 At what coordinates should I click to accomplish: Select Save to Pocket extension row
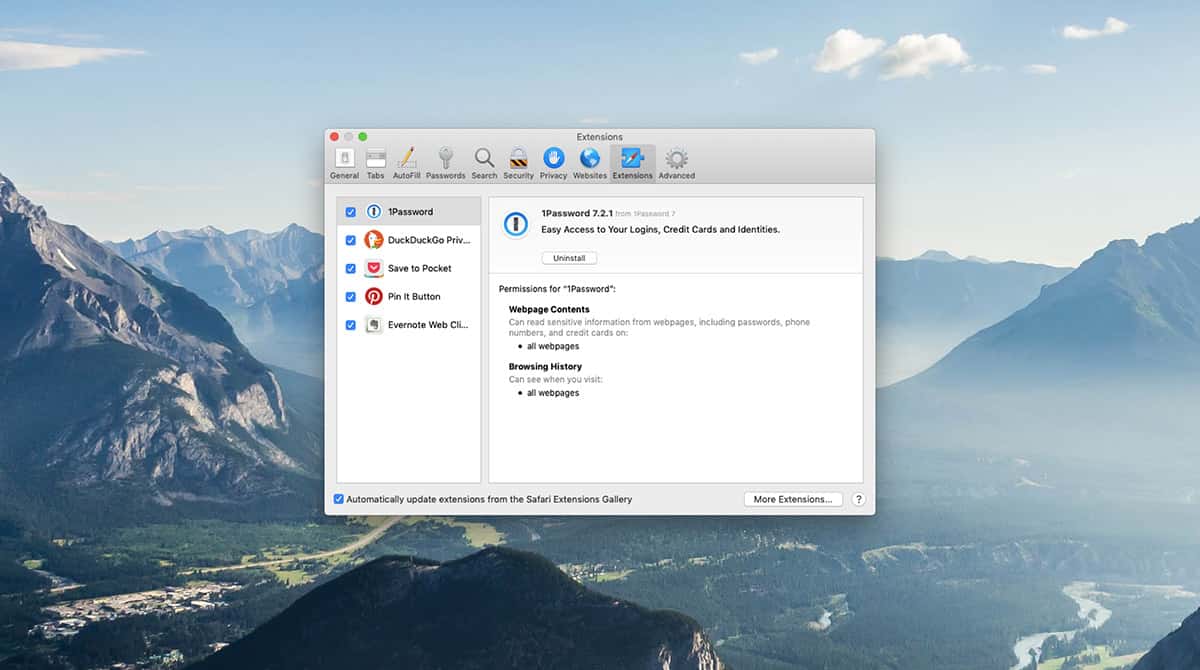pos(408,268)
